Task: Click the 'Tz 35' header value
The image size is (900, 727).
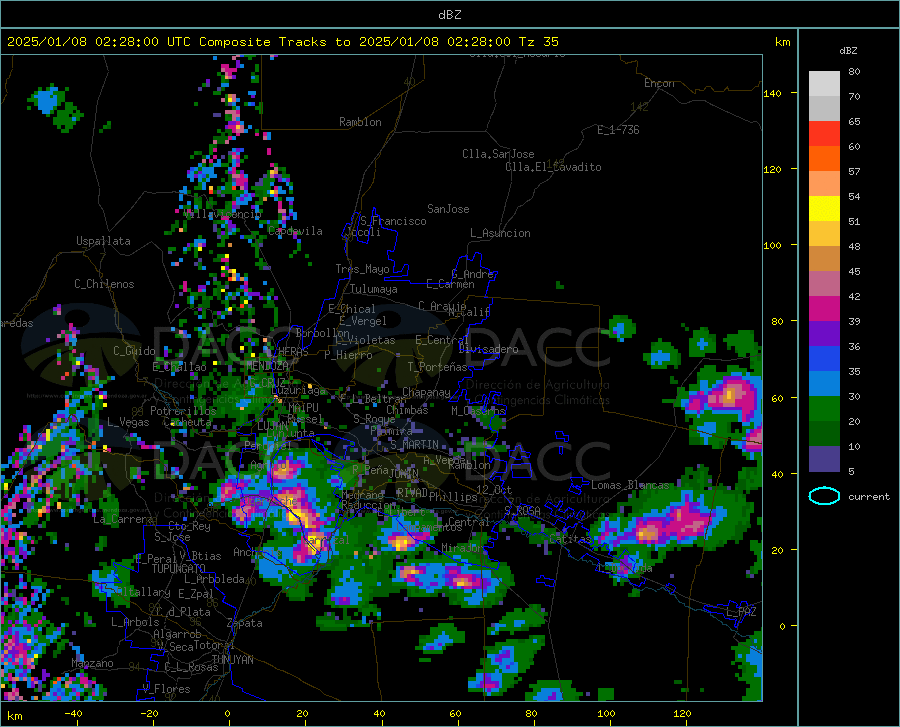Action: click(538, 42)
